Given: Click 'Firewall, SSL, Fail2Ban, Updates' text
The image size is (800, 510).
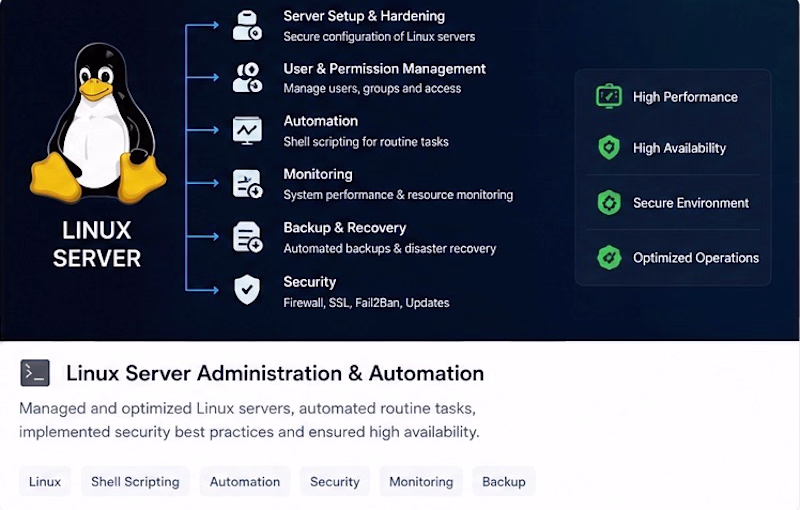Looking at the screenshot, I should tap(366, 303).
